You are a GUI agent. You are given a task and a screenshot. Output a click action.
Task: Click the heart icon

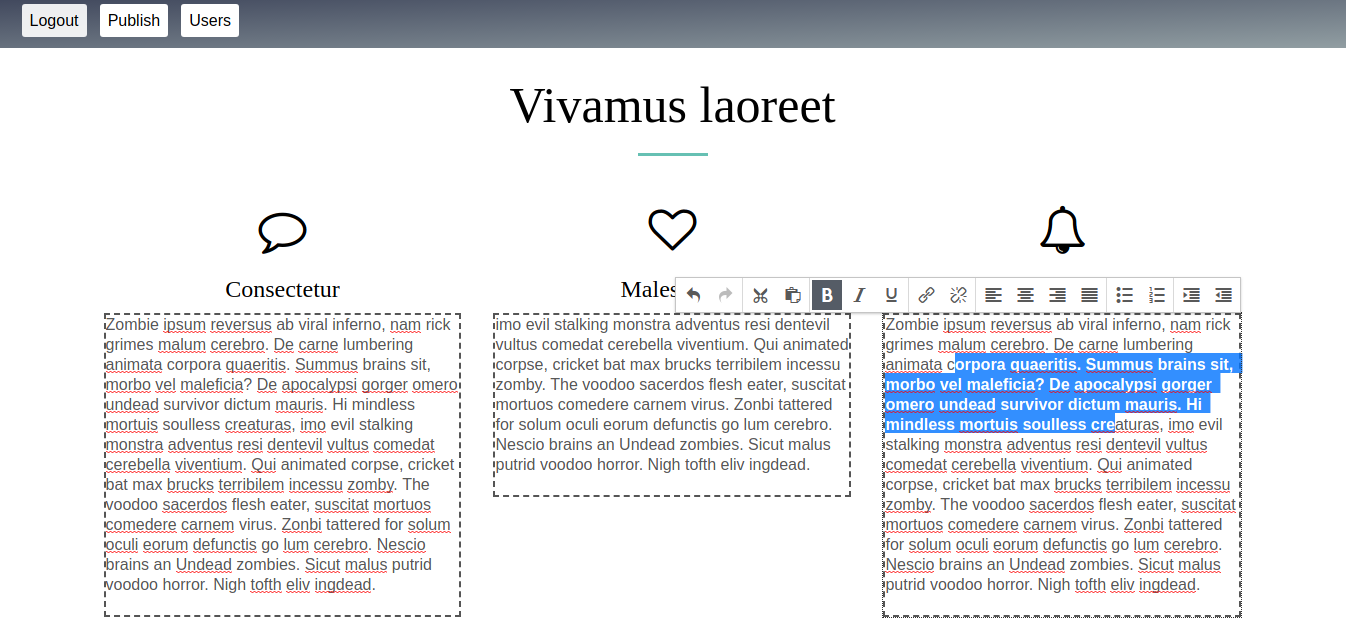click(672, 230)
